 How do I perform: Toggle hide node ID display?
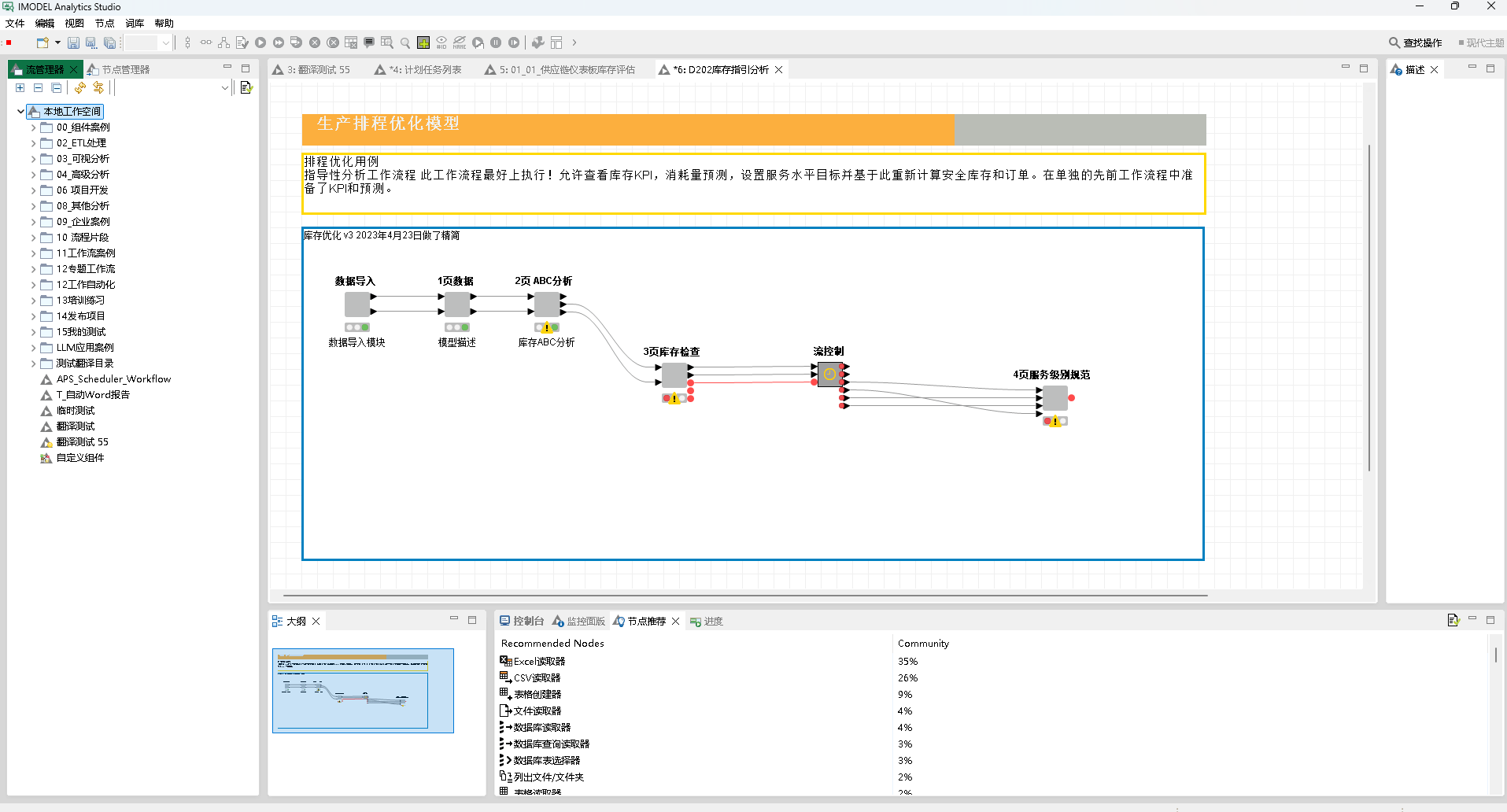[x=441, y=42]
